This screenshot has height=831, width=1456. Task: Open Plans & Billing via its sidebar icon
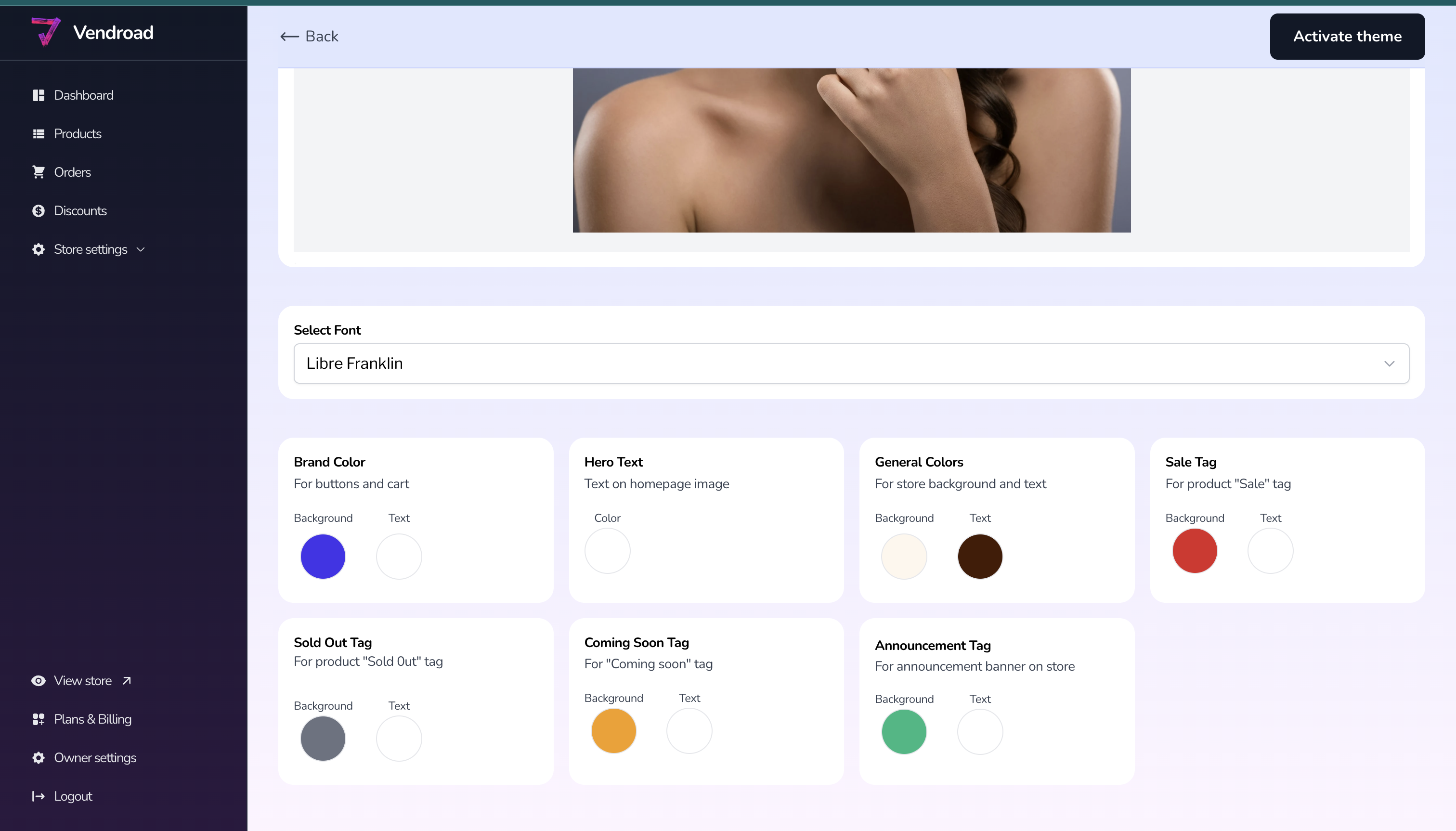tap(38, 718)
